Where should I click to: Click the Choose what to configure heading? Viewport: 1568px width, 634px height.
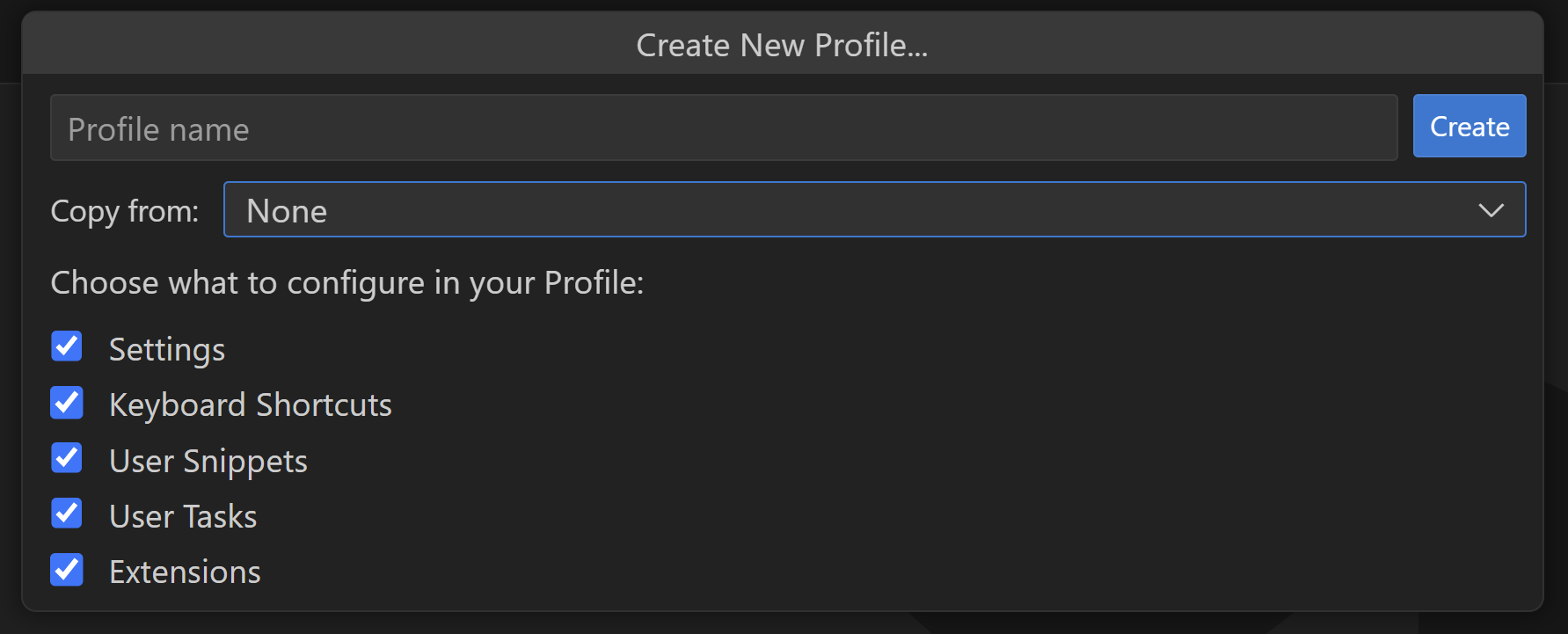pos(347,284)
